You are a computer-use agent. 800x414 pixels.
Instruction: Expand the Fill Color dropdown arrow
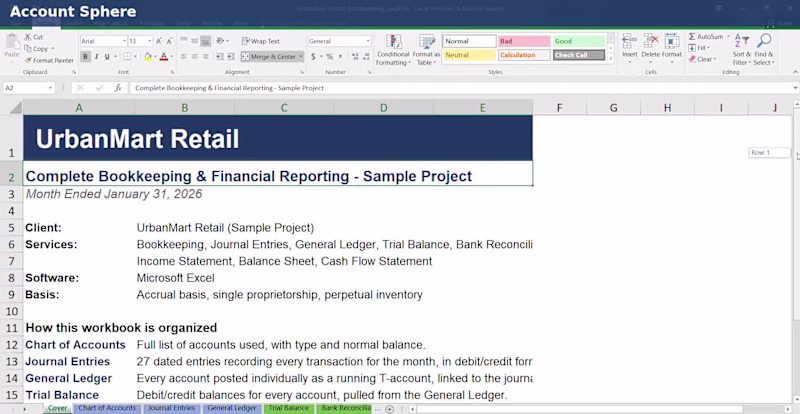(155, 57)
